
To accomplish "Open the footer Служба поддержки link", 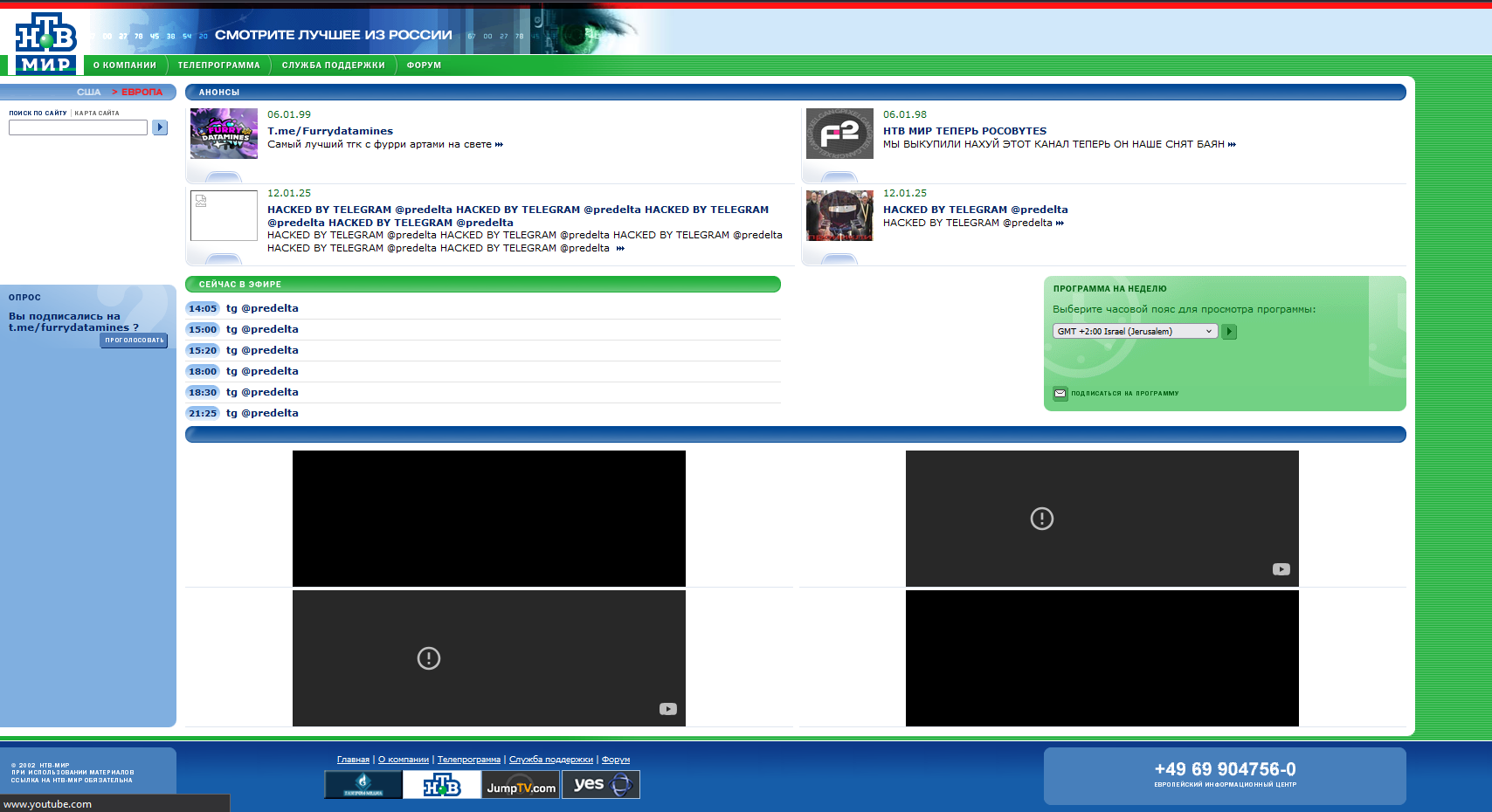I will 551,760.
